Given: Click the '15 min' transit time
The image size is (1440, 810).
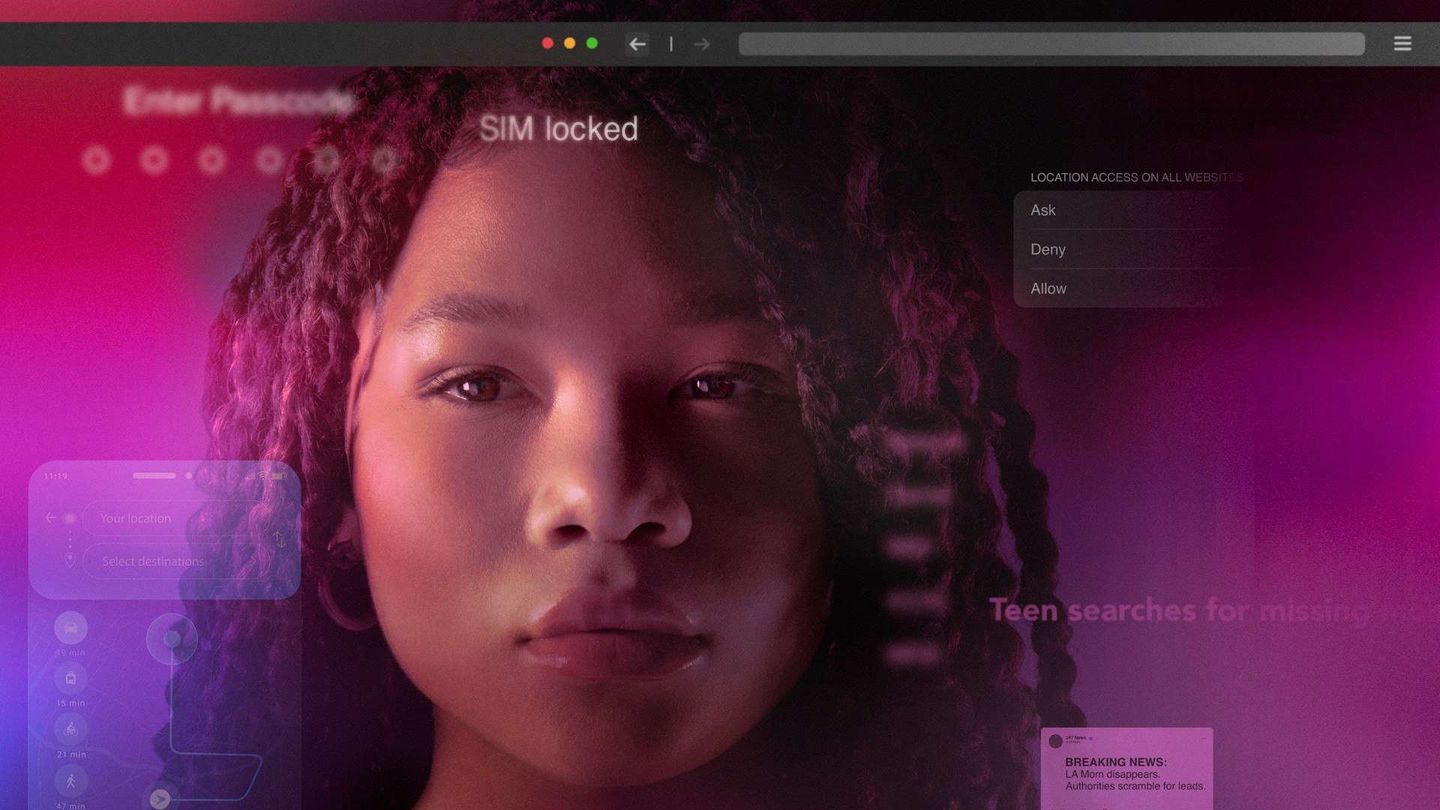Looking at the screenshot, I should [71, 703].
